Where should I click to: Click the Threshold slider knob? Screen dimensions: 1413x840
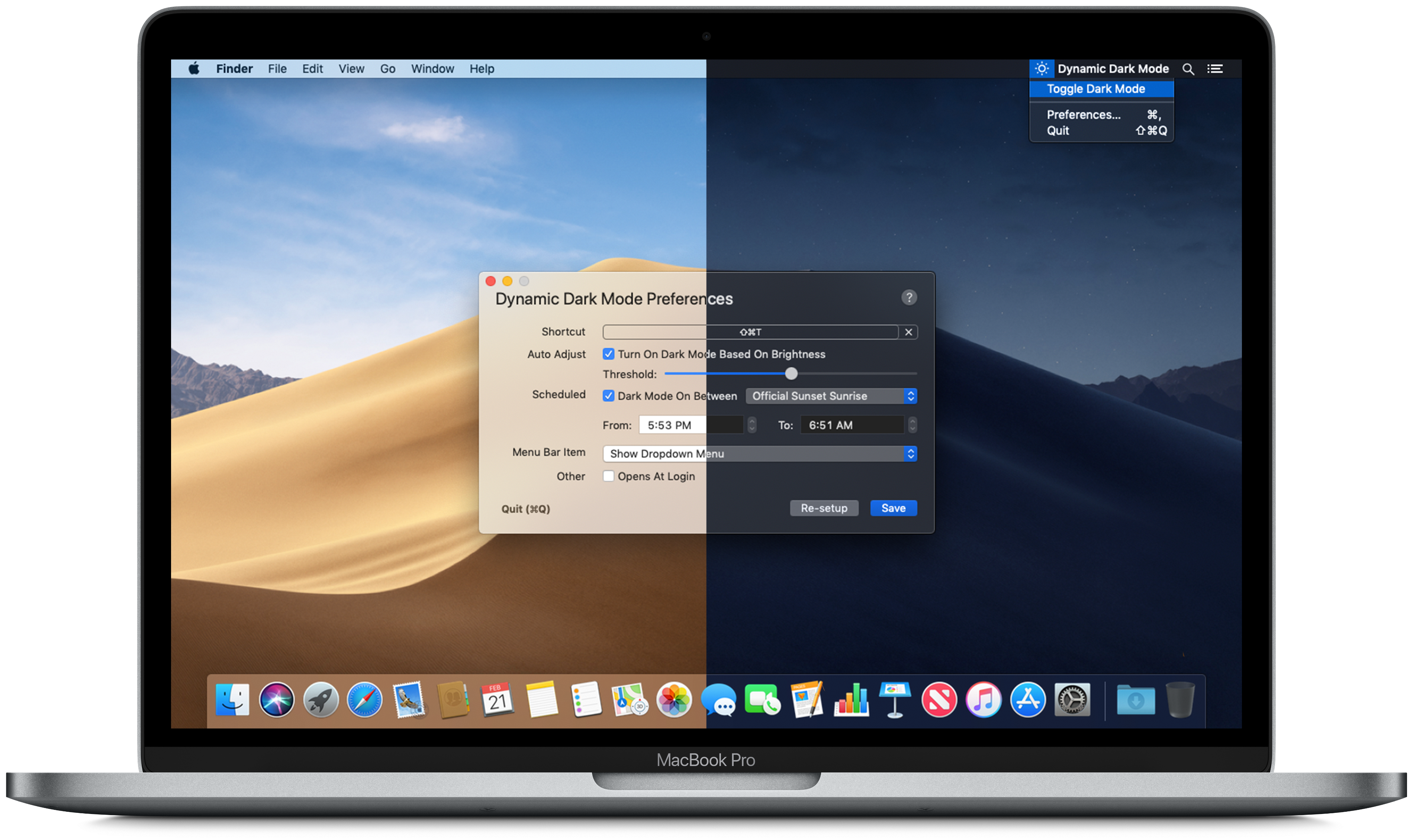[791, 374]
